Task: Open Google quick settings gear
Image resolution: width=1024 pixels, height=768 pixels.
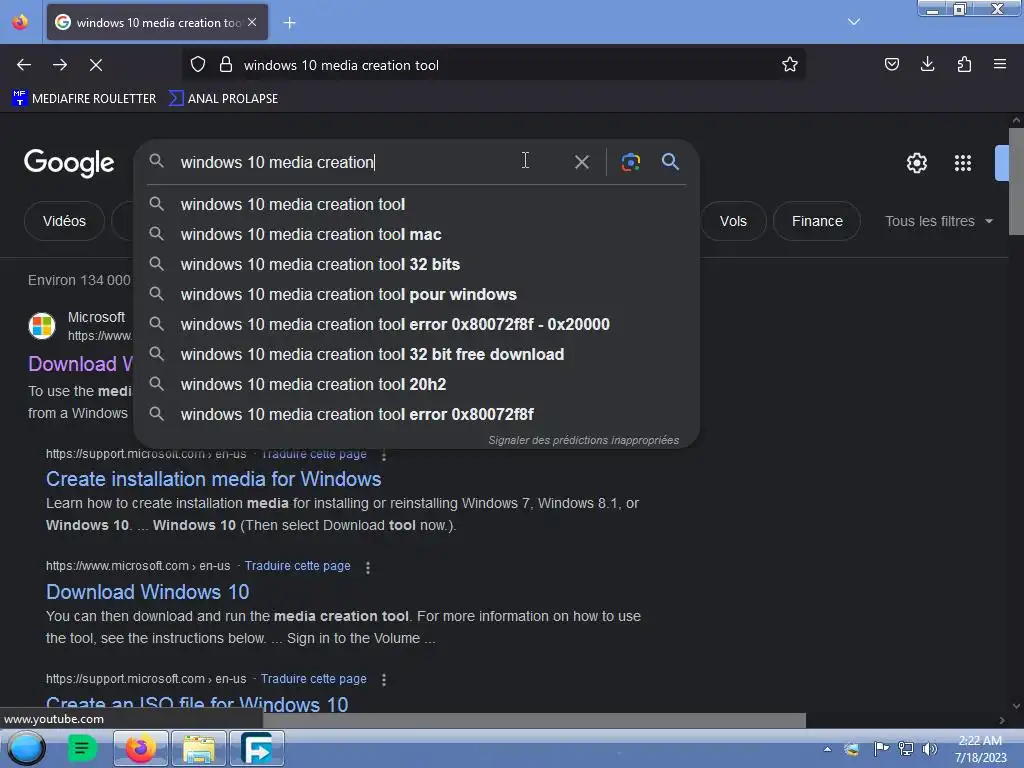Action: click(x=917, y=163)
